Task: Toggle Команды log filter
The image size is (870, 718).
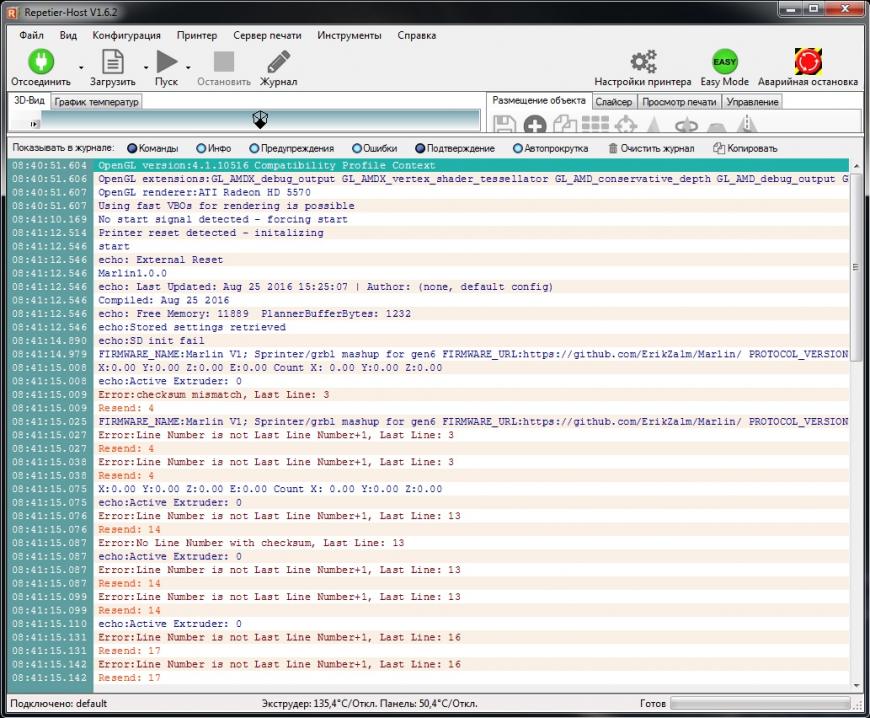Action: [131, 148]
